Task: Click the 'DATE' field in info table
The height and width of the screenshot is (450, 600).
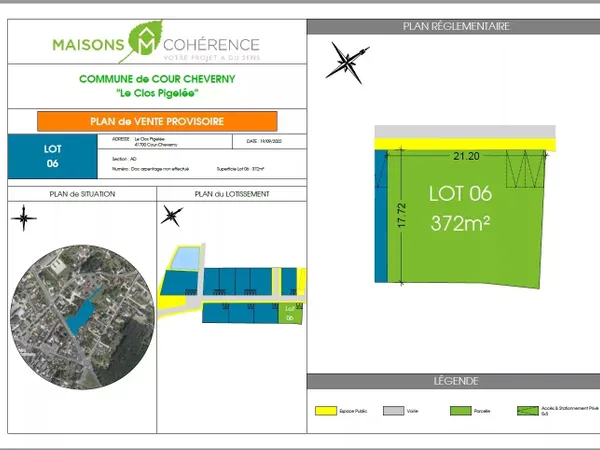Action: point(264,141)
